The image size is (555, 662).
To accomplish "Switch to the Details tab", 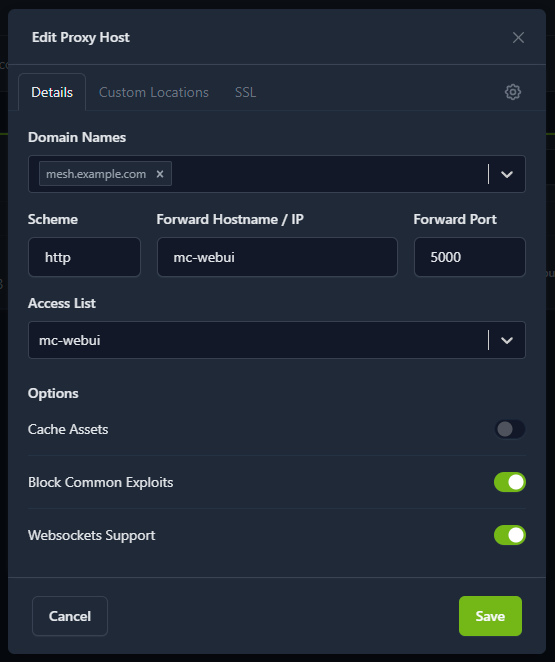I will (52, 92).
